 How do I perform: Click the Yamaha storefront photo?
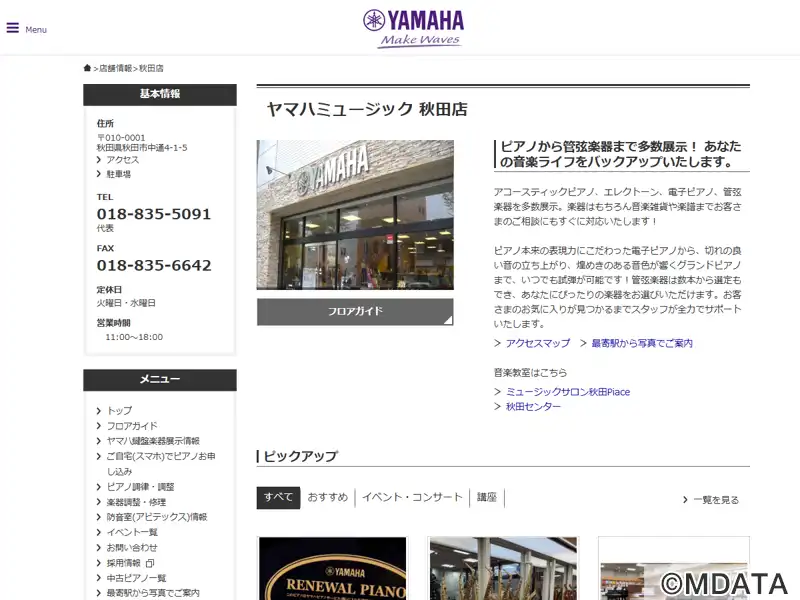355,215
